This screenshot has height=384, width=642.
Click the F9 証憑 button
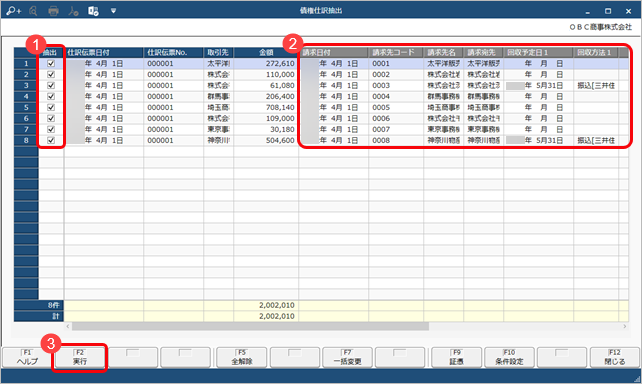point(457,357)
